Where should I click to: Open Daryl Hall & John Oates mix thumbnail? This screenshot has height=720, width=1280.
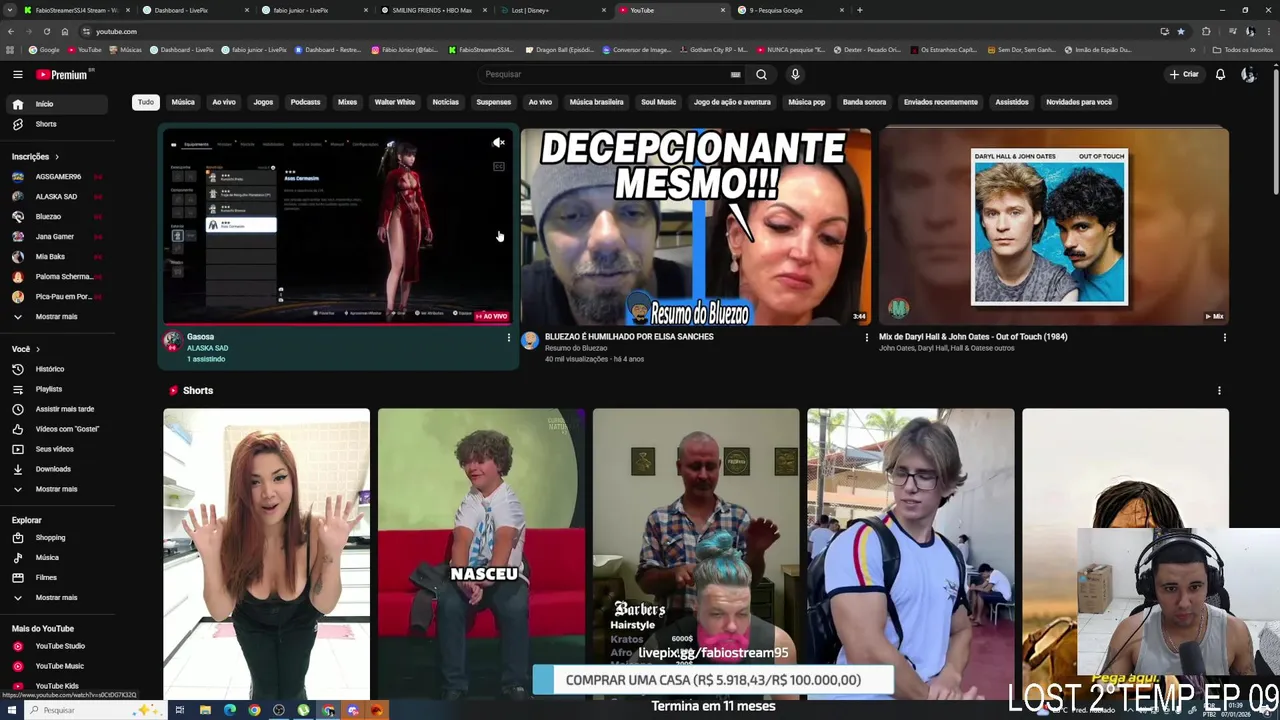1054,227
